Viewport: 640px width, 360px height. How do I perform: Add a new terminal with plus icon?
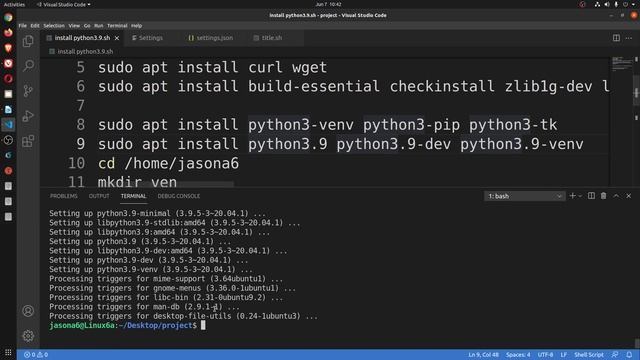coord(572,196)
